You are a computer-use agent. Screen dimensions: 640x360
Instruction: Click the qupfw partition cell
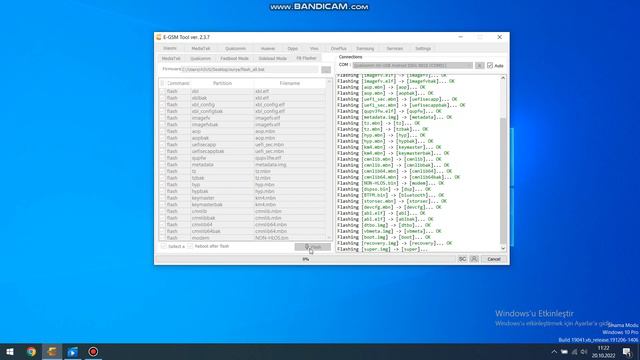coord(199,158)
